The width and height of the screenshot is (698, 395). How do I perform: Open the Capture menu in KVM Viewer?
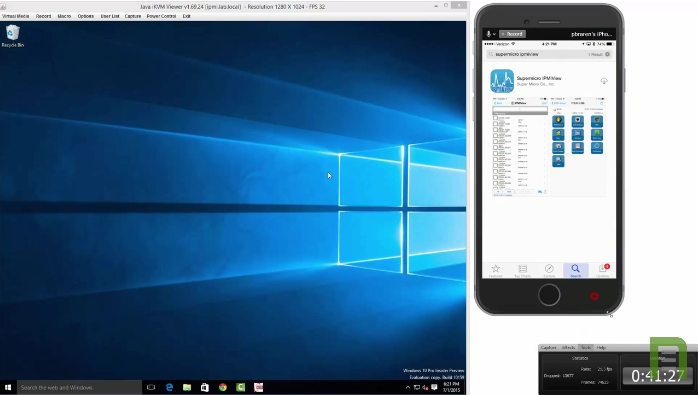pos(133,16)
